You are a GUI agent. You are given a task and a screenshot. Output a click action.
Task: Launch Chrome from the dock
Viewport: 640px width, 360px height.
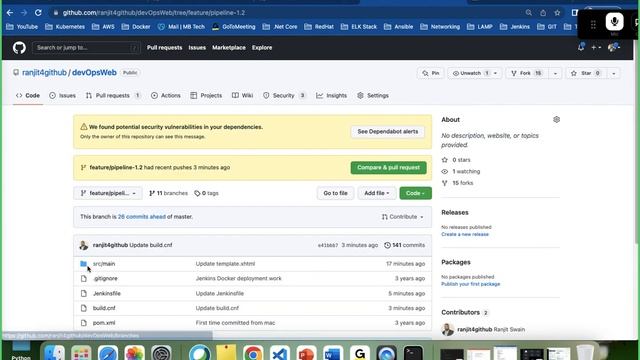click(x=253, y=353)
